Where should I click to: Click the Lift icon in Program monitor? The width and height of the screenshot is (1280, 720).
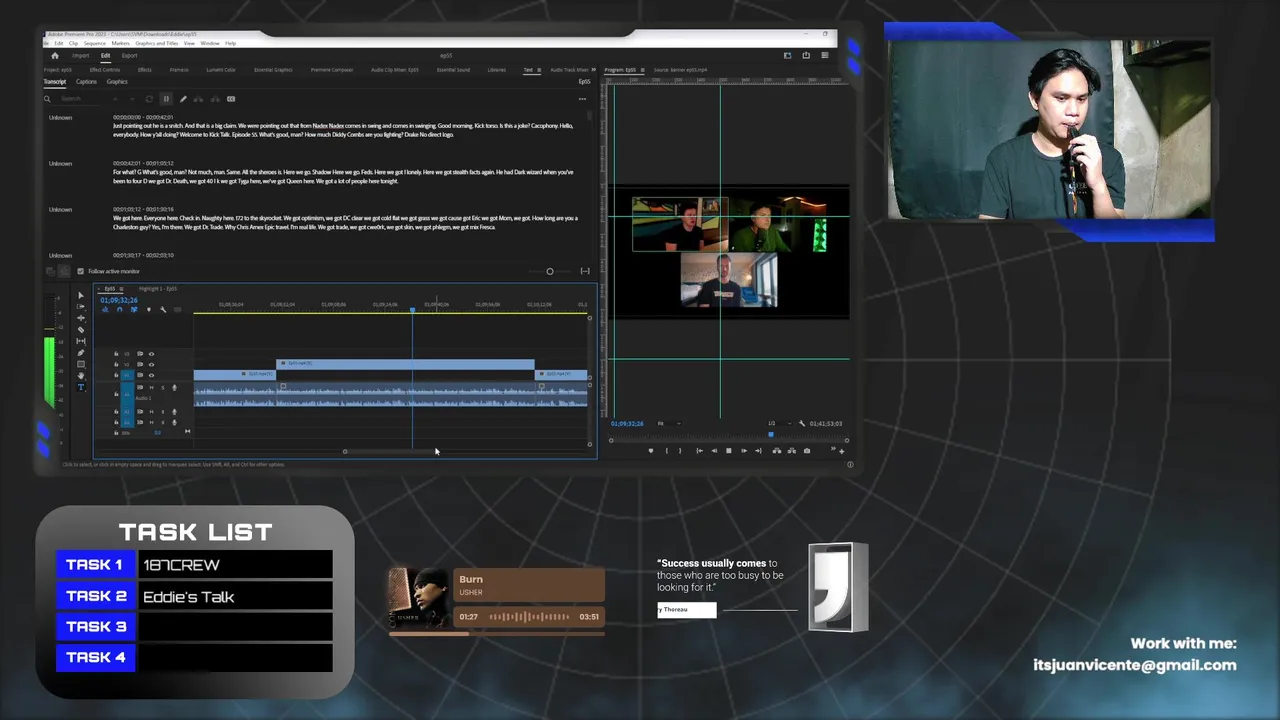click(777, 451)
